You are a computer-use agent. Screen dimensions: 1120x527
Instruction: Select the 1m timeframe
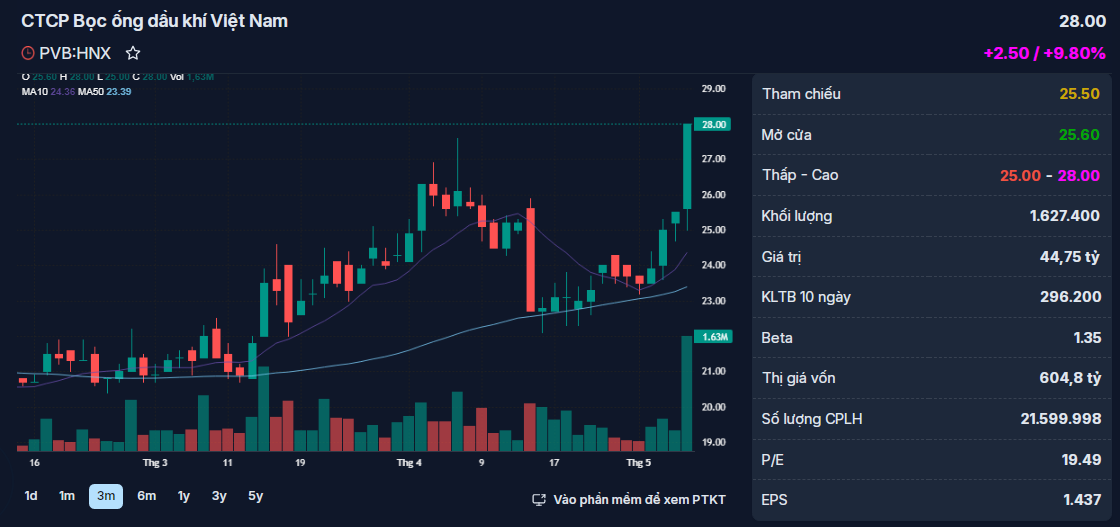(66, 496)
